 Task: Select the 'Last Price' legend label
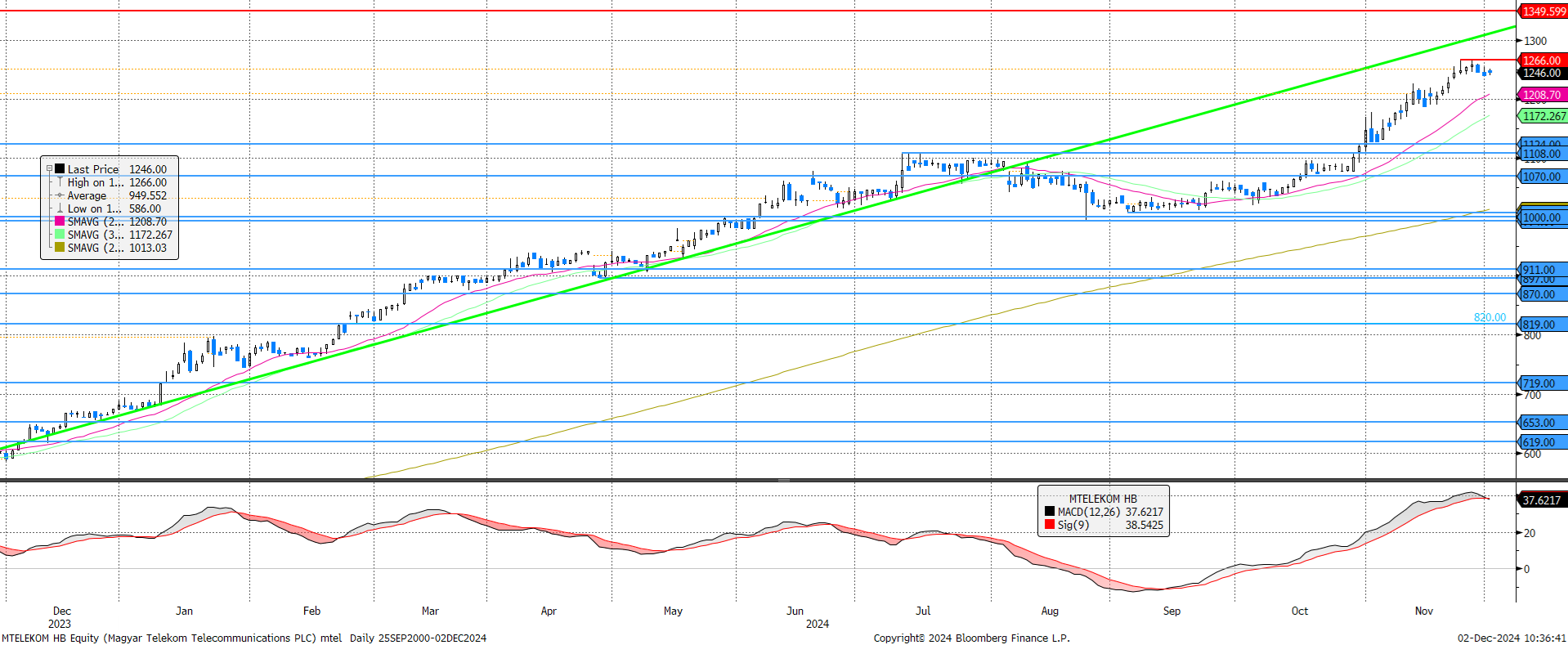[x=93, y=169]
